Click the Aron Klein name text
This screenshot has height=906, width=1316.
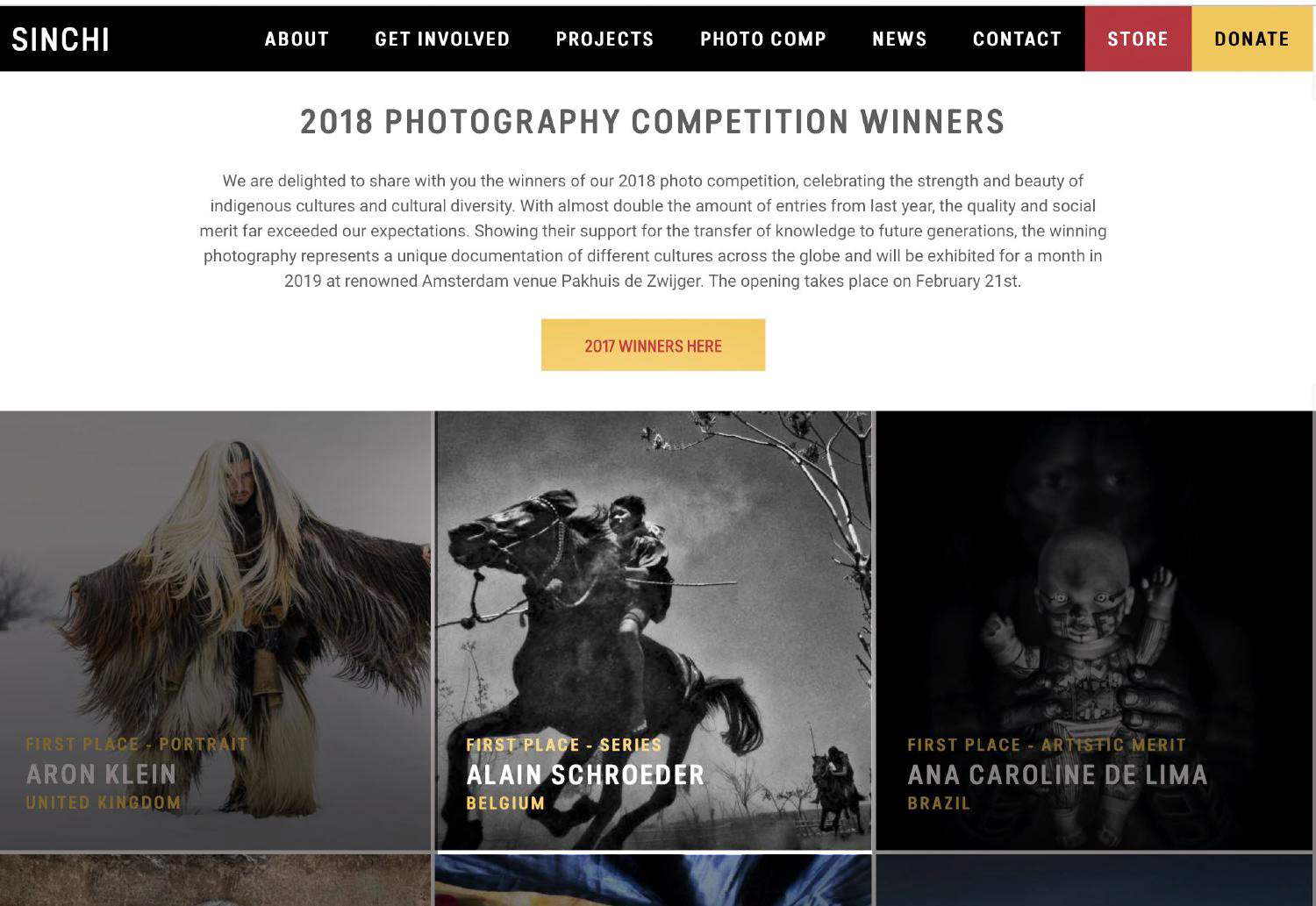pos(101,774)
